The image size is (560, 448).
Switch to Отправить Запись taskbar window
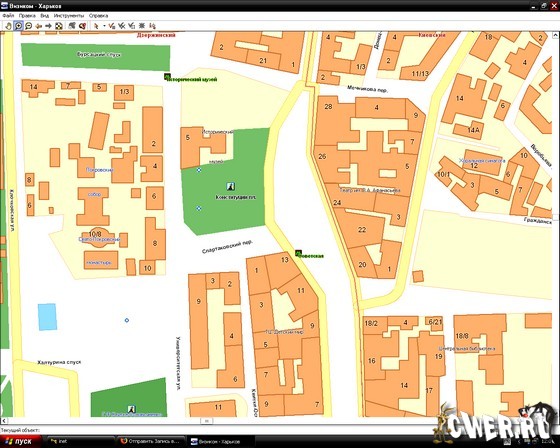(x=152, y=442)
